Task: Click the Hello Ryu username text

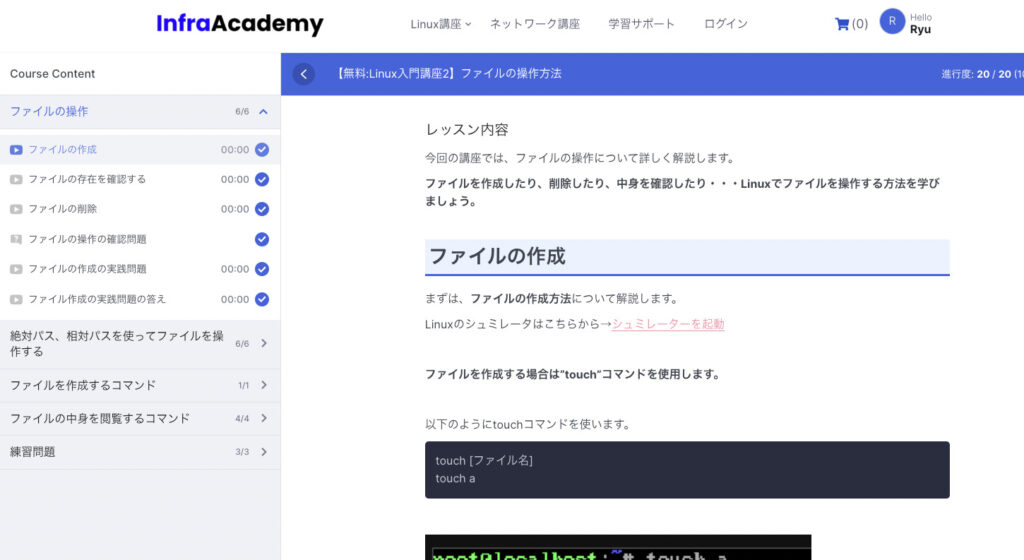Action: (x=921, y=24)
